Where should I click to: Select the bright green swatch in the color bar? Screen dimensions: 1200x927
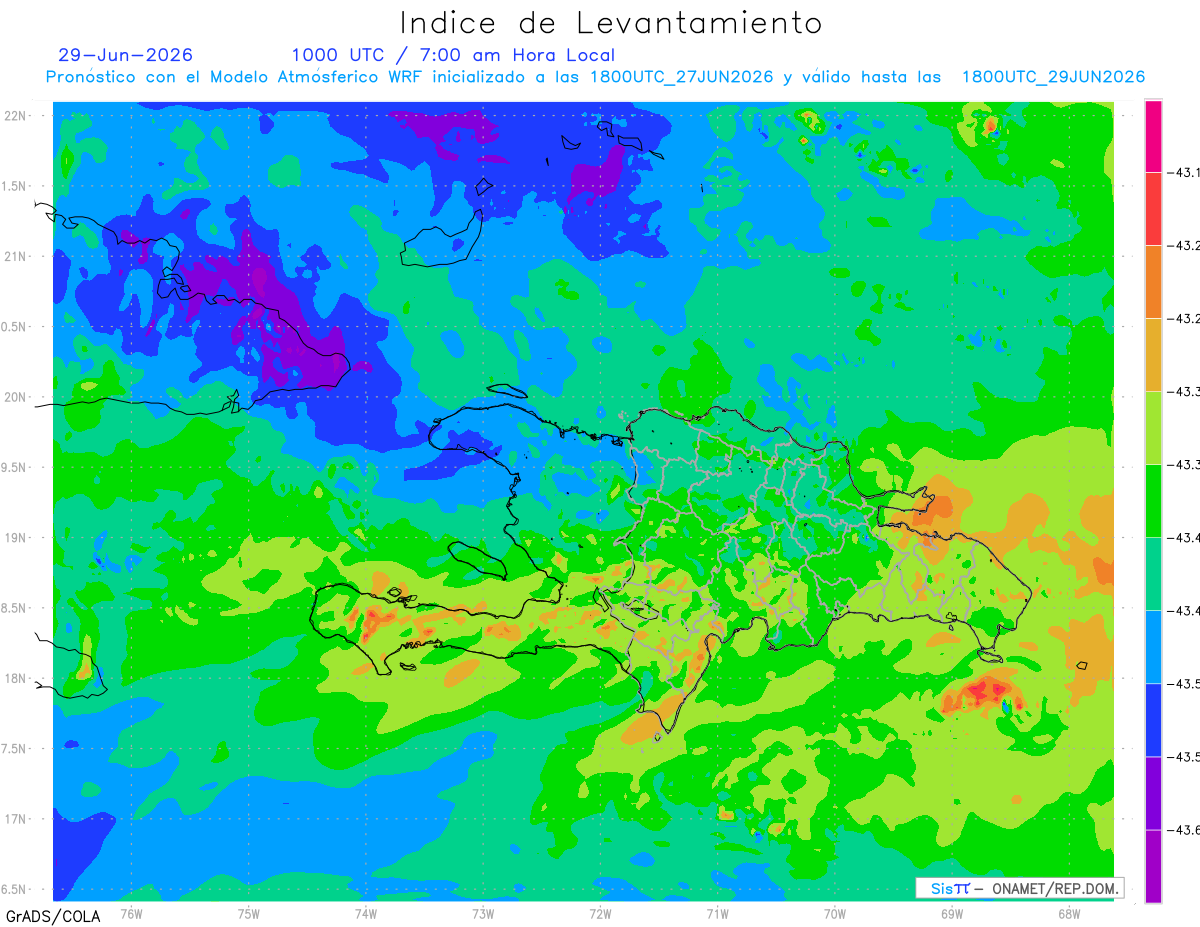(x=1153, y=501)
